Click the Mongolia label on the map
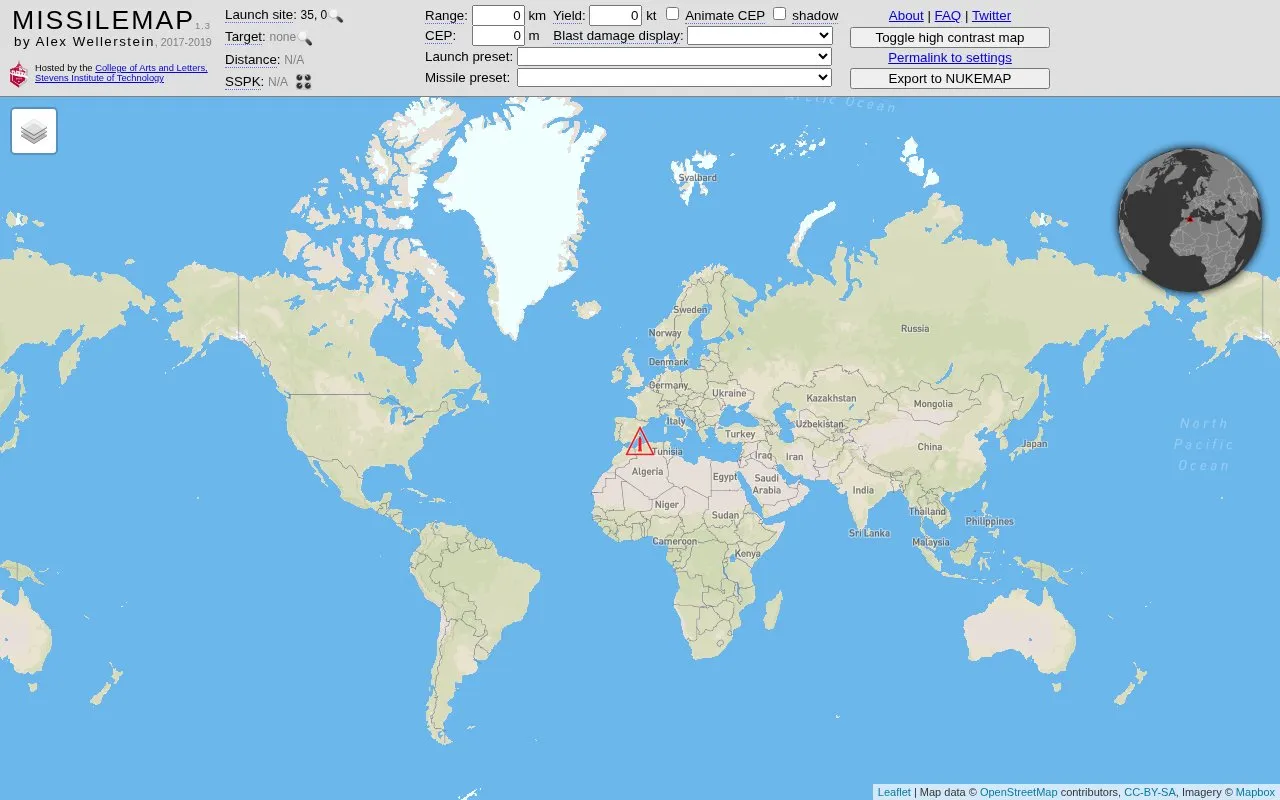Screen dimensions: 1280x800 point(934,404)
